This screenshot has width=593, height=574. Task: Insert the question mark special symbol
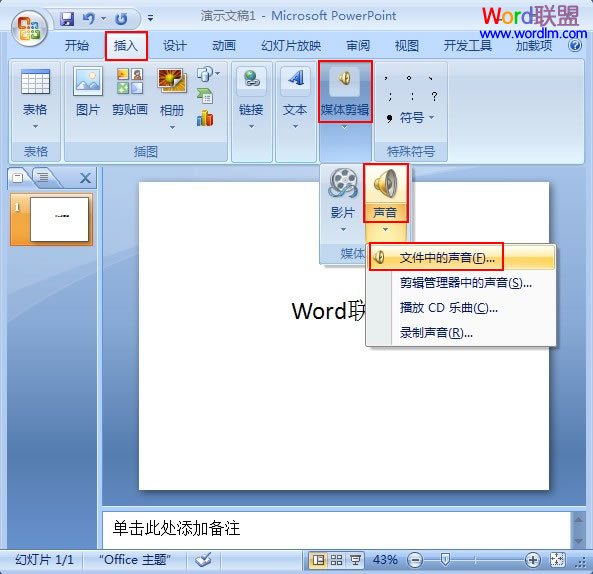pos(435,96)
